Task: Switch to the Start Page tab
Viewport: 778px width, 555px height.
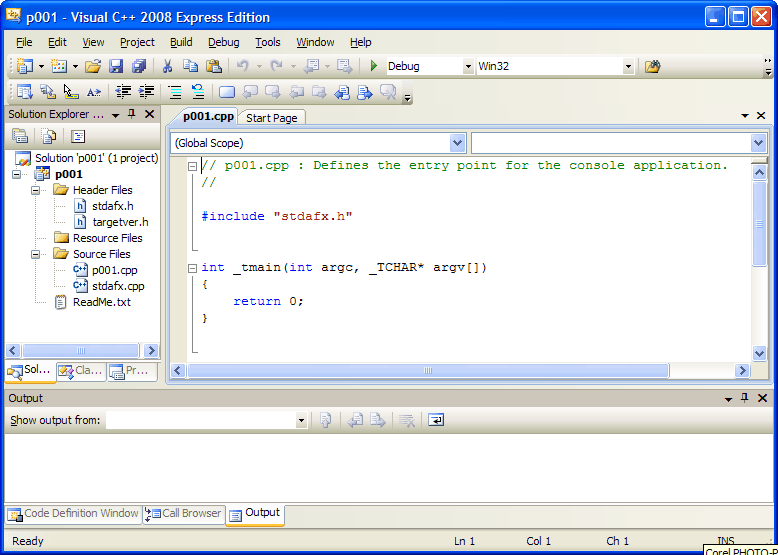Action: 271,117
